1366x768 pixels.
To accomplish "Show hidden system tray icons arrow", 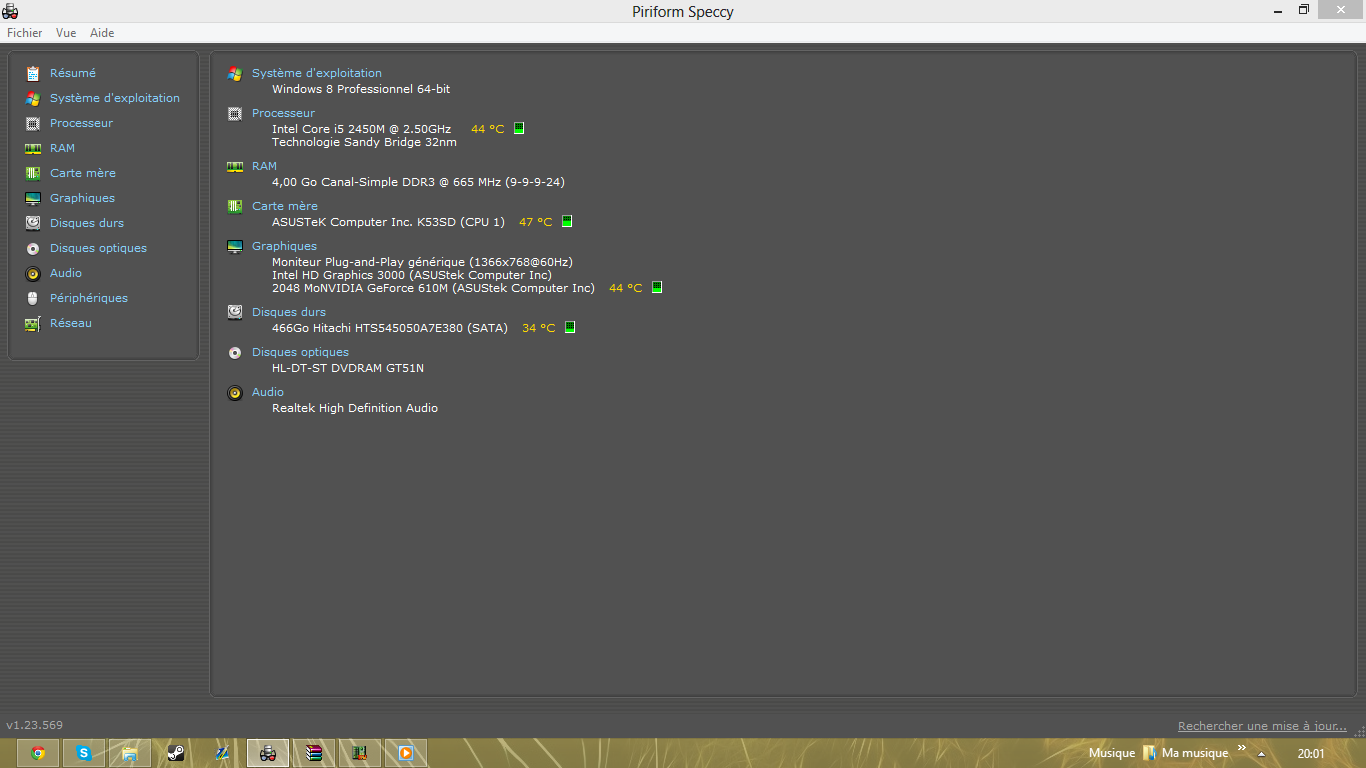I will pos(1261,754).
